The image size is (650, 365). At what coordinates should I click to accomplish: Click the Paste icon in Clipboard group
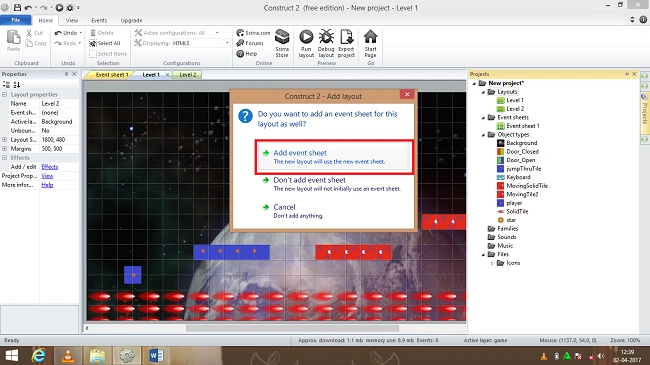click(13, 37)
